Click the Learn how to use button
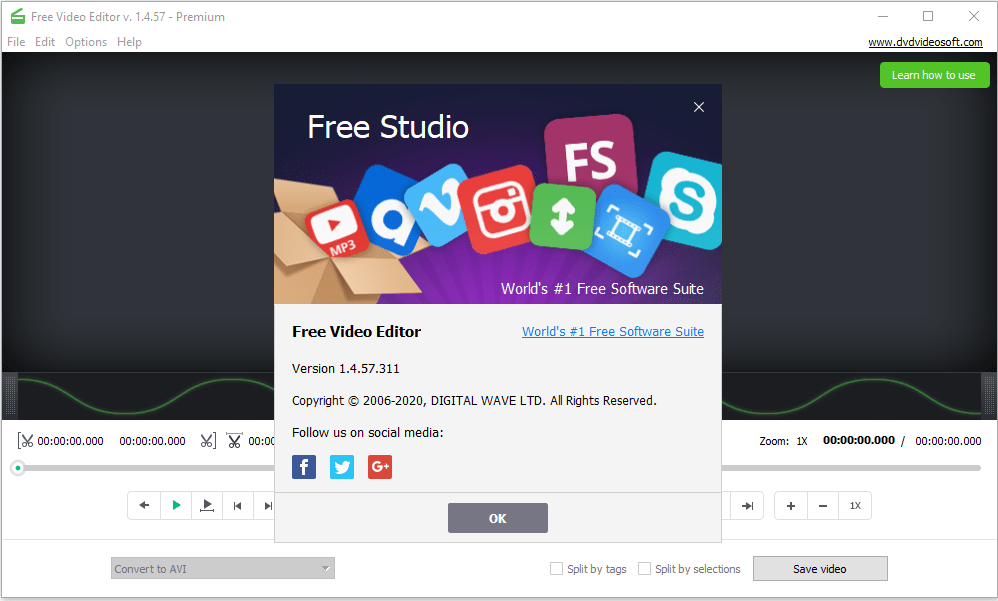 pos(934,75)
